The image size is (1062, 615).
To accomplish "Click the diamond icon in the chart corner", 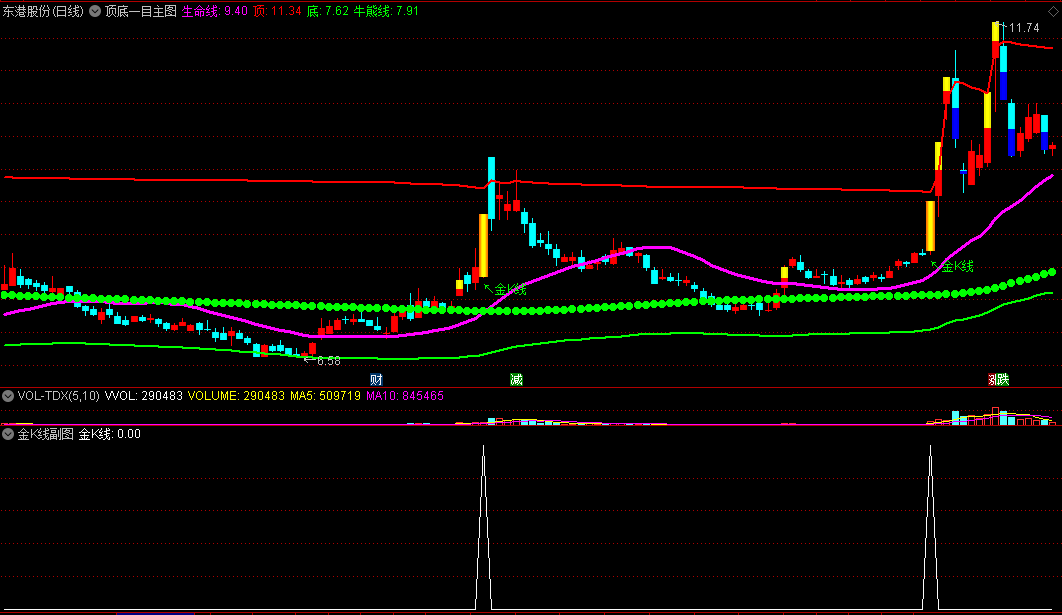I will [1053, 12].
